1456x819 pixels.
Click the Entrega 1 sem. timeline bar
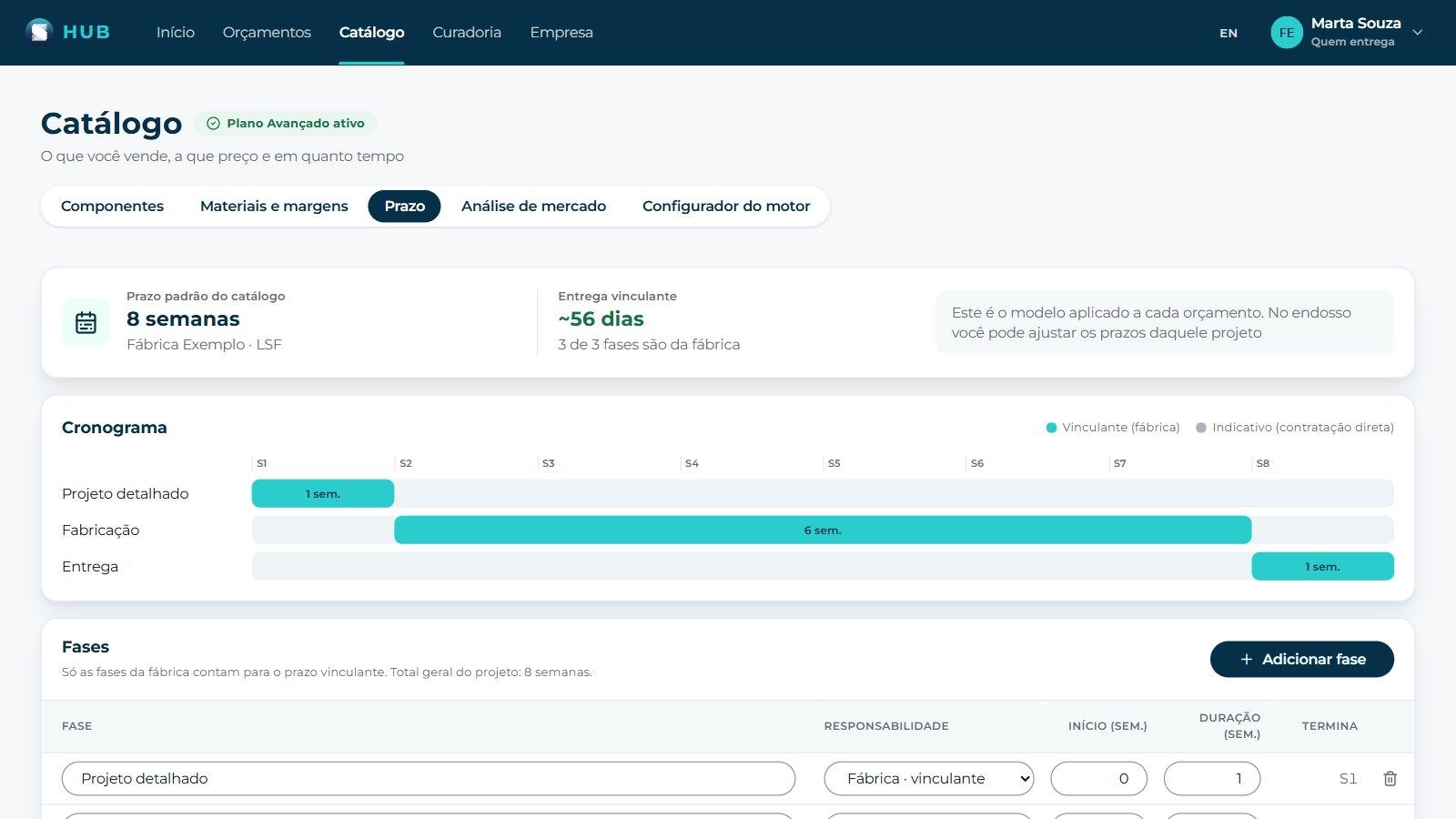coord(1322,567)
